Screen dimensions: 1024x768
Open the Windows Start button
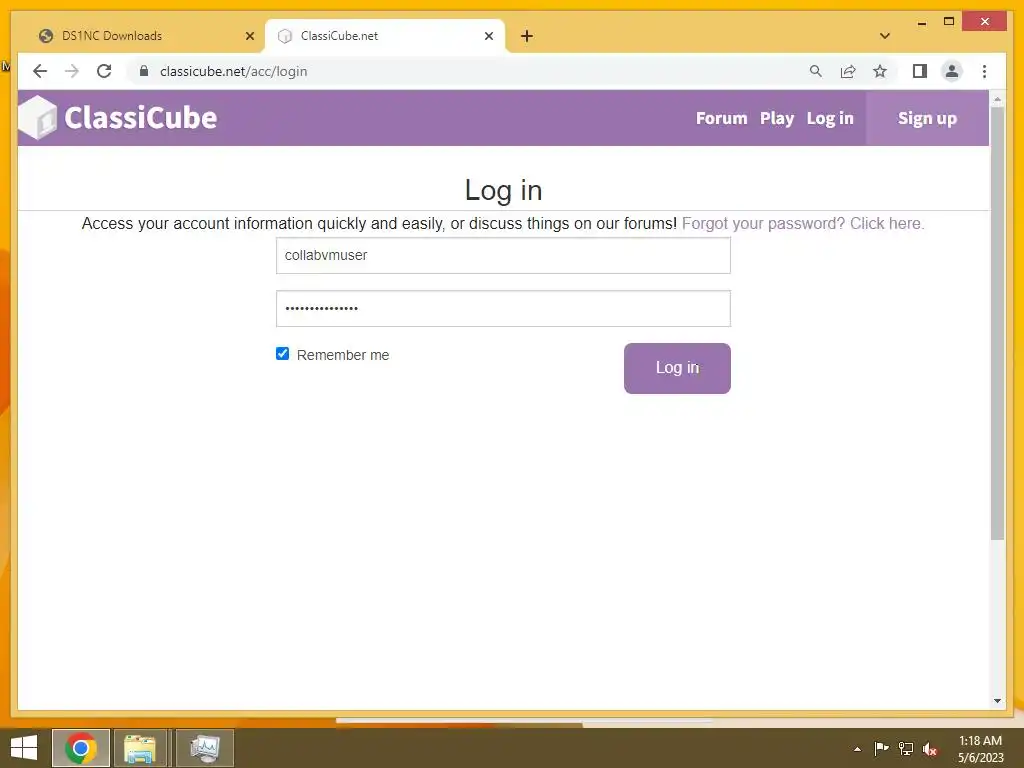click(x=24, y=748)
